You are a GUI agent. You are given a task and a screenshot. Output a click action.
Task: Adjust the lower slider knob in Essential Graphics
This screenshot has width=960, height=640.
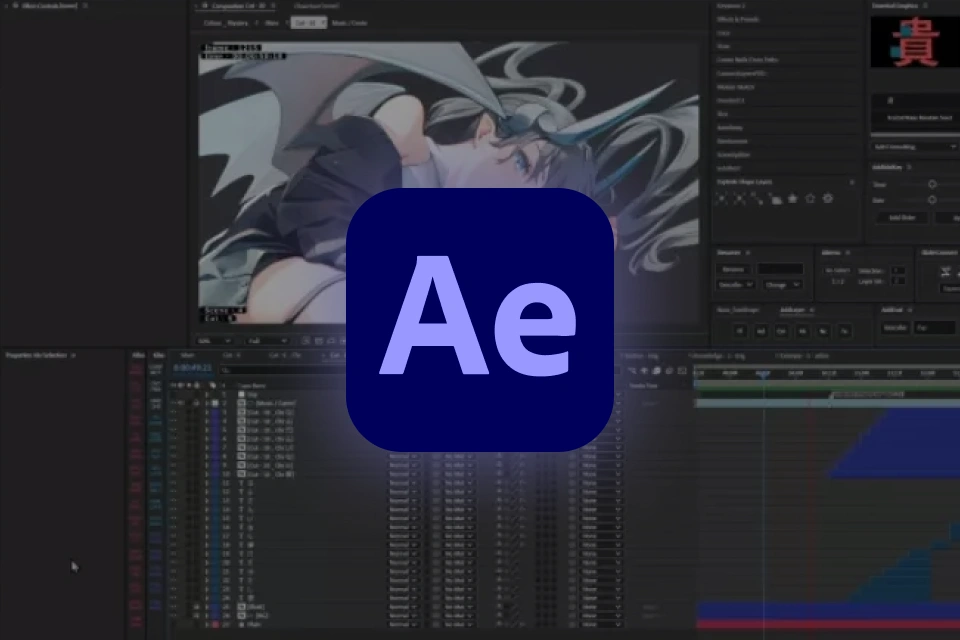point(932,200)
